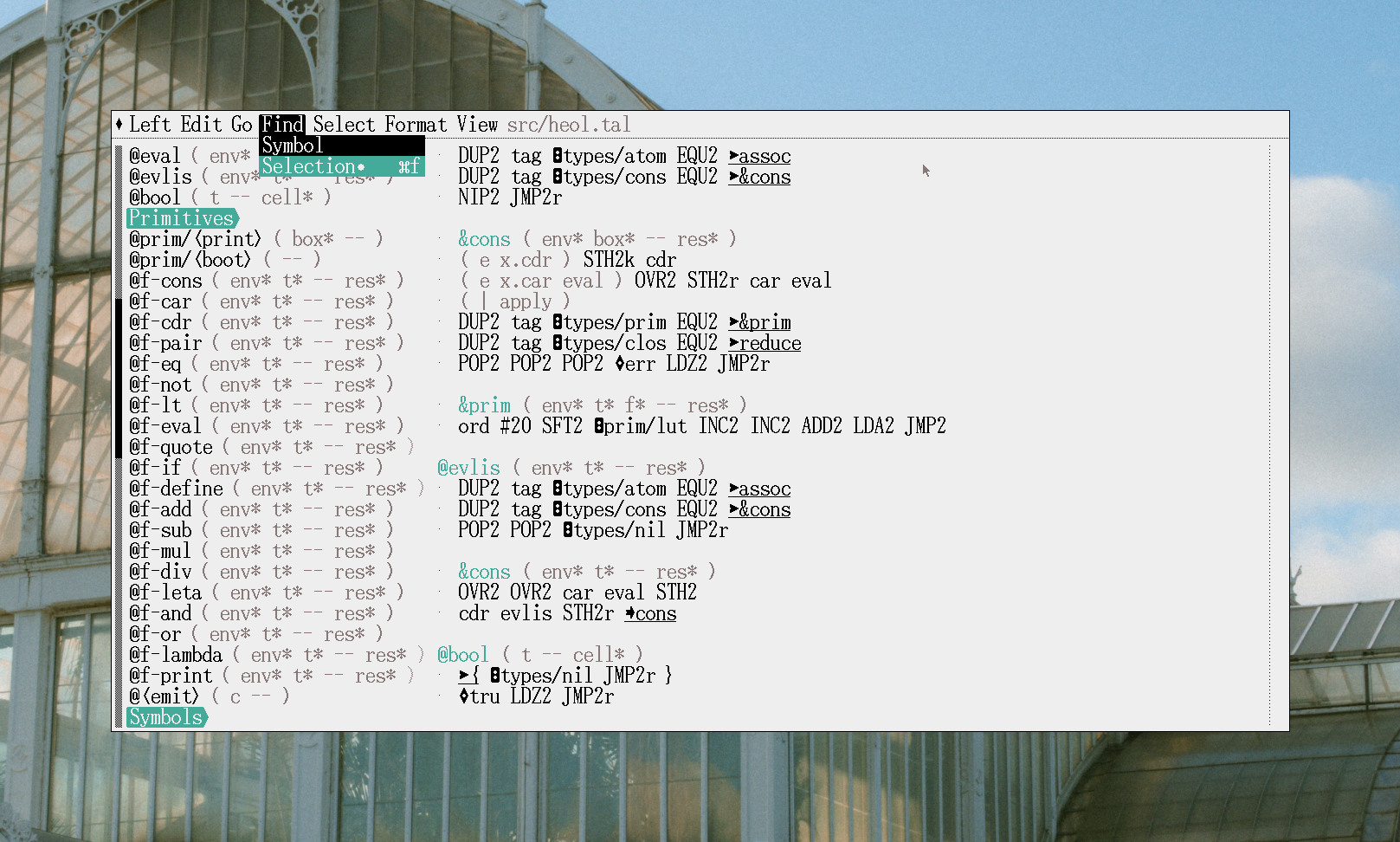Image resolution: width=1400 pixels, height=842 pixels.
Task: Click the types/prim reference
Action: click(x=609, y=322)
